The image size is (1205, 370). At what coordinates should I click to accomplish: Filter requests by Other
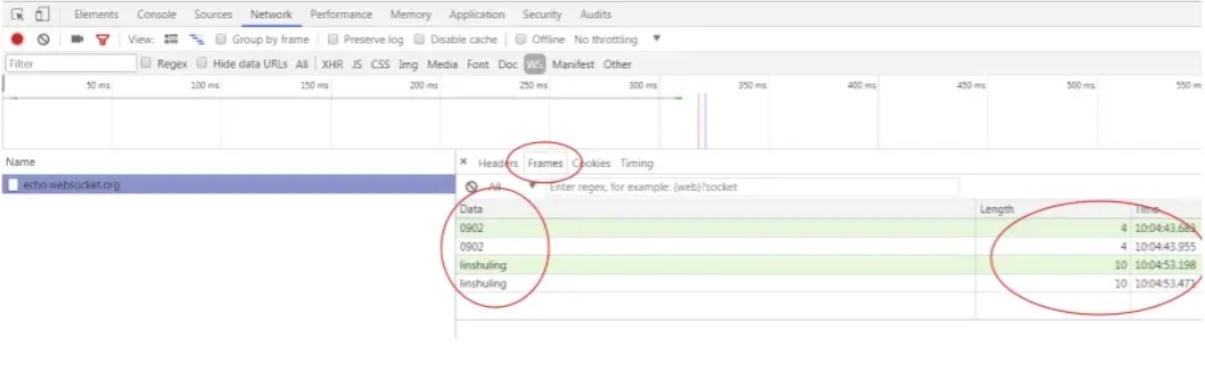click(x=617, y=64)
